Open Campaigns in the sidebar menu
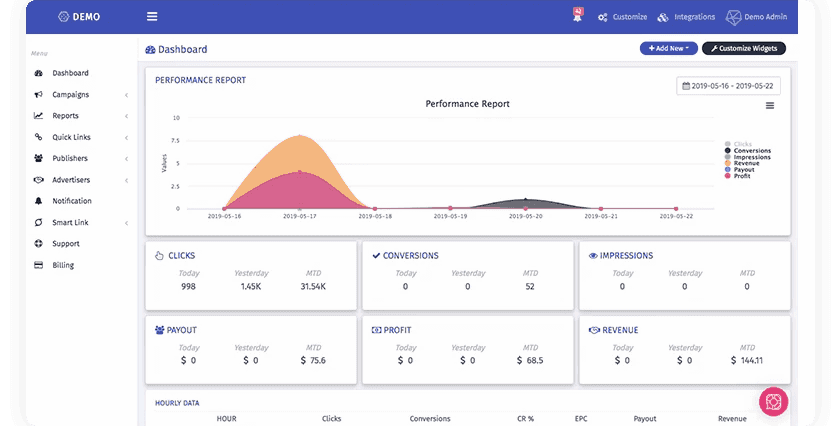This screenshot has height=426, width=840. [71, 94]
